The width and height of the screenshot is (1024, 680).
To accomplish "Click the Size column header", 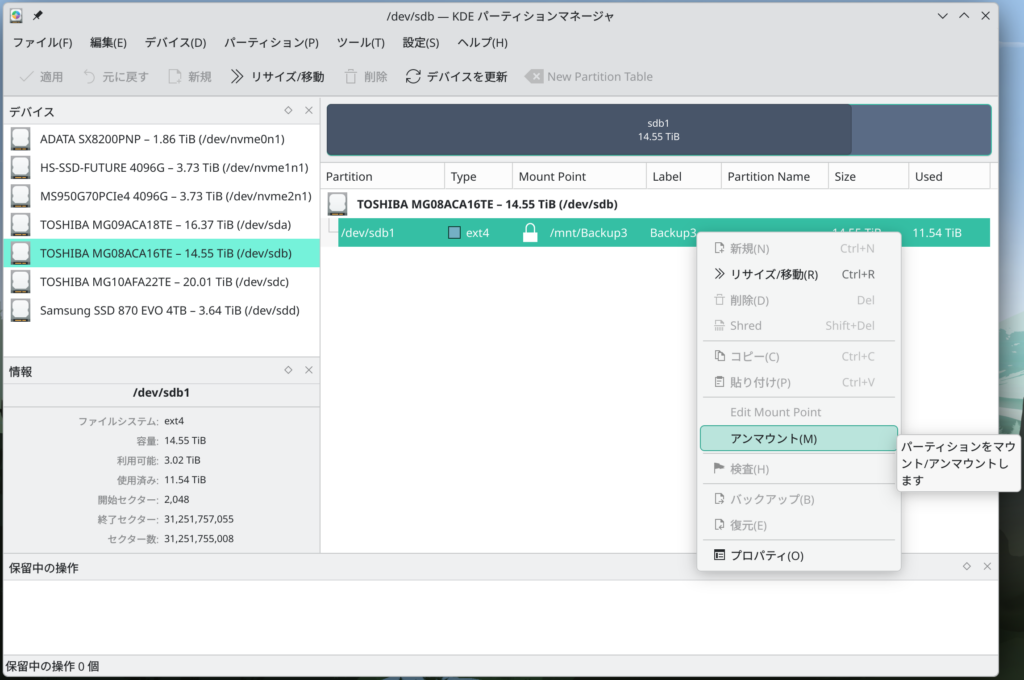I will (x=845, y=177).
